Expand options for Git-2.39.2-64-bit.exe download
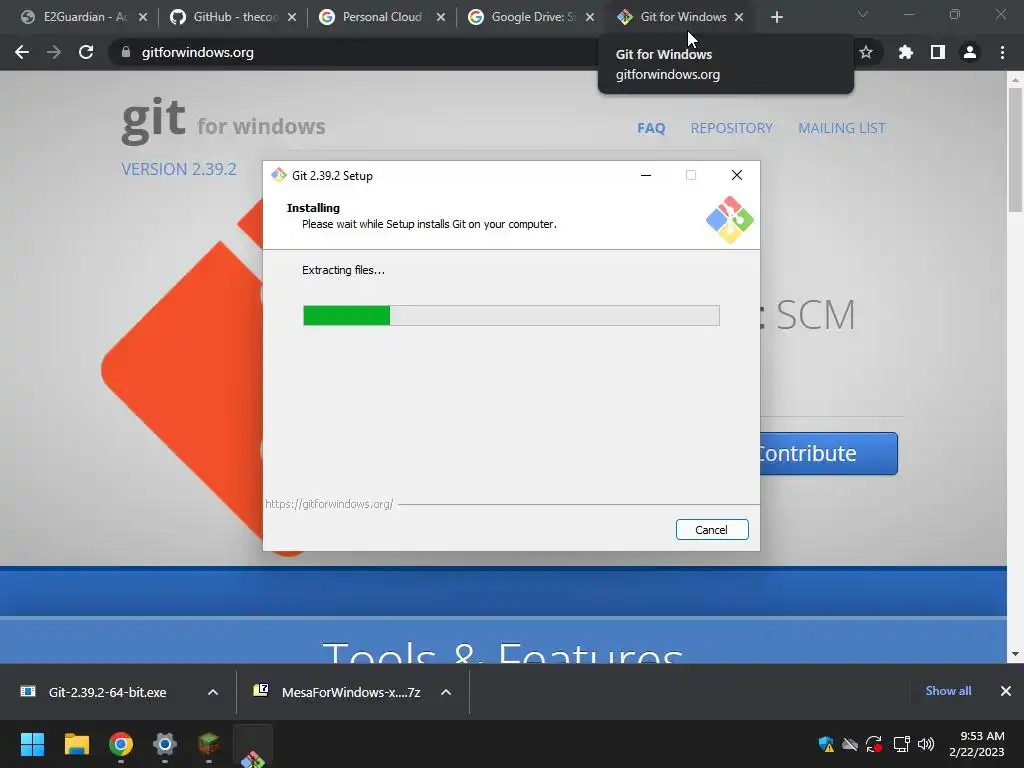The height and width of the screenshot is (768, 1024). 213,692
